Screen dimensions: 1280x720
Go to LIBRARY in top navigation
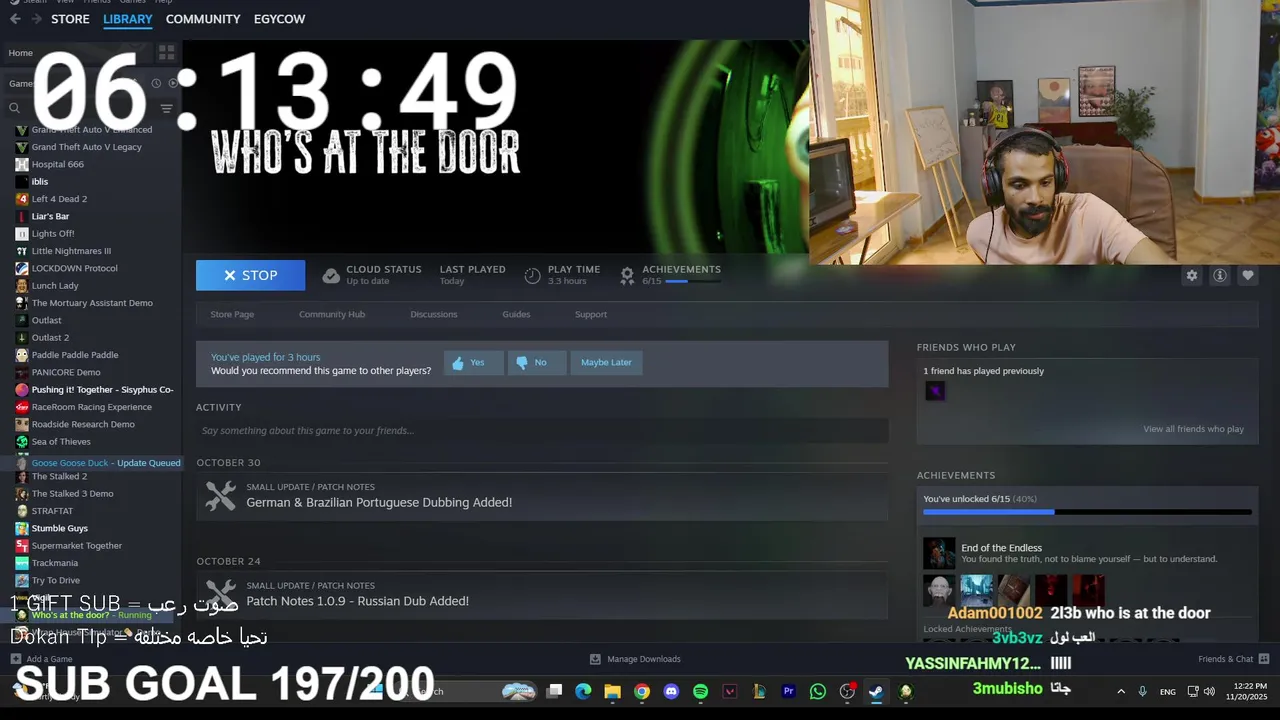tap(128, 19)
